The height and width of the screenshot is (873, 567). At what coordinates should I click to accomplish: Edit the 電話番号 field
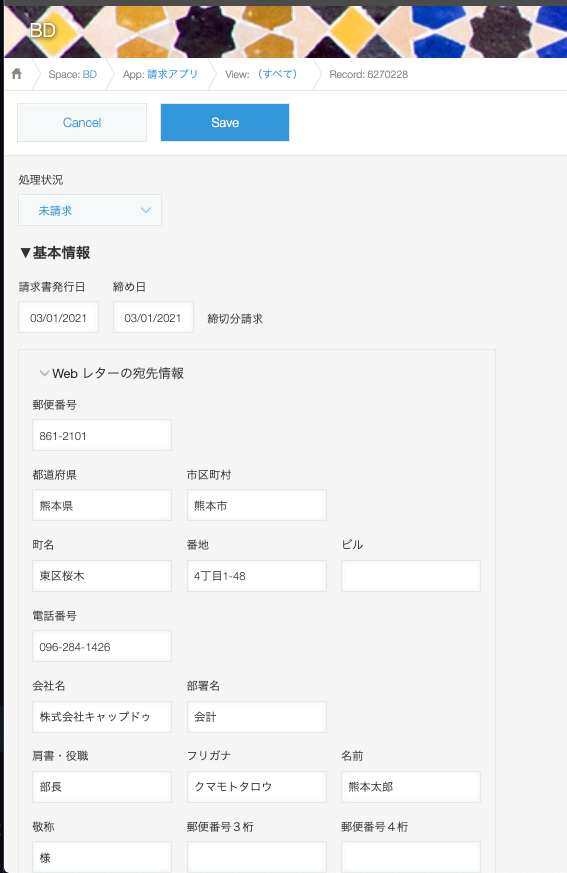pos(102,646)
